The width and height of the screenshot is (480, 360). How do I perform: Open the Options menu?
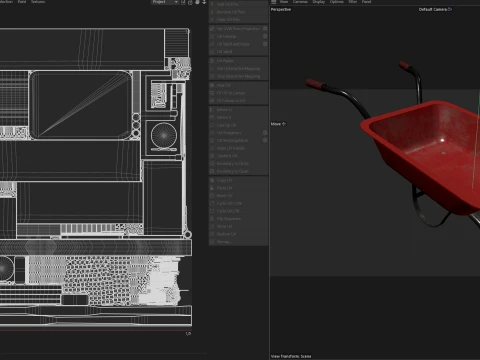coord(337,2)
